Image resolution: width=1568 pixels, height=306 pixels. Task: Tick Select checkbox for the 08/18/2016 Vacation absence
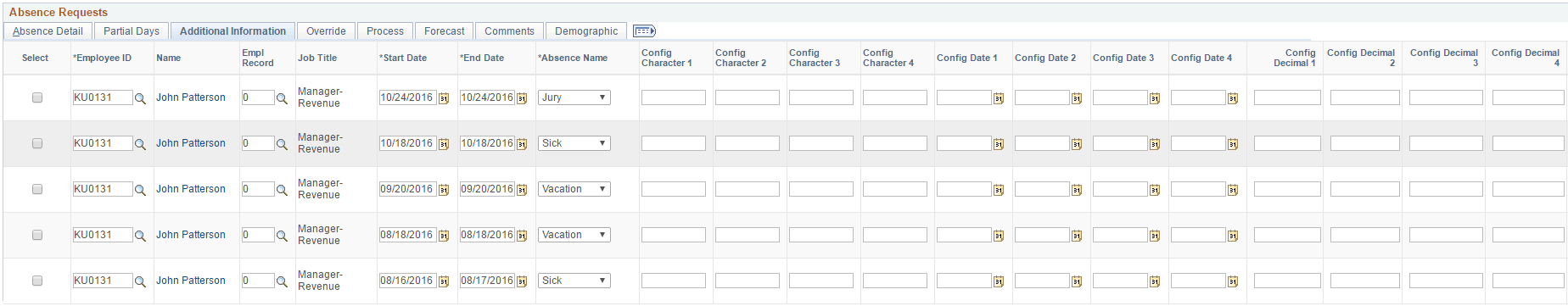pyautogui.click(x=36, y=235)
